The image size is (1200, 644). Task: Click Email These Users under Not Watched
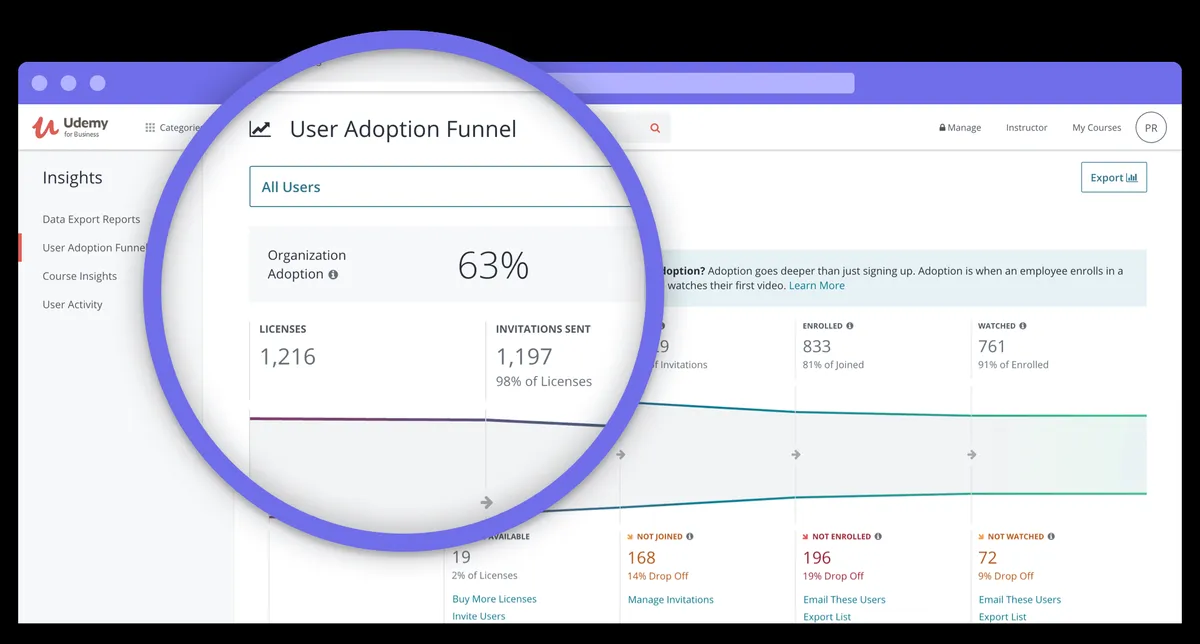pos(1019,600)
